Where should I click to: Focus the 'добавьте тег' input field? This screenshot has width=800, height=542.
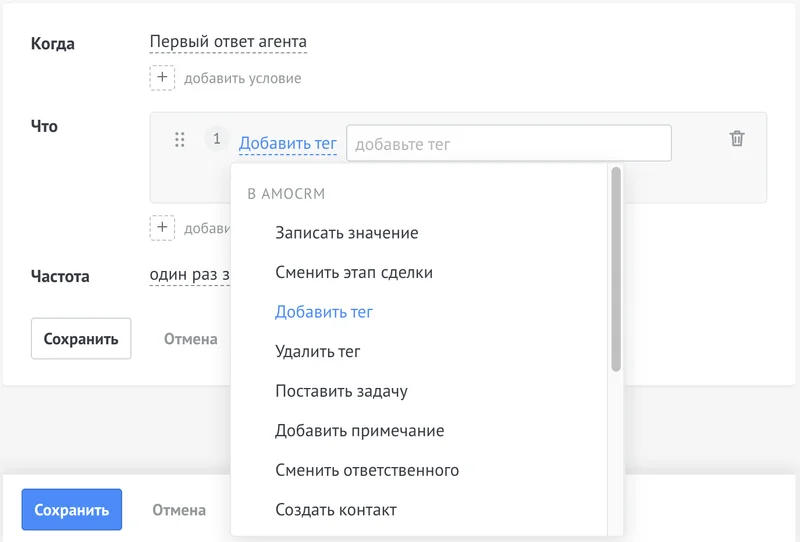coord(509,143)
